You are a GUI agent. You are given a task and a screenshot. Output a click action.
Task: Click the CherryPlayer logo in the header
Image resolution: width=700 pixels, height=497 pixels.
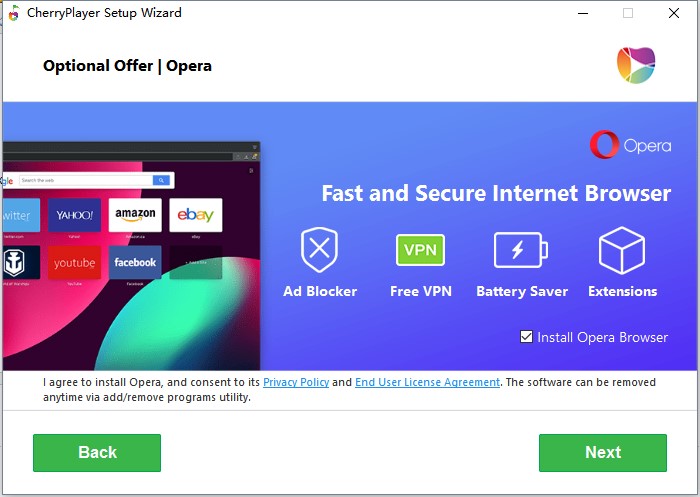click(x=636, y=65)
